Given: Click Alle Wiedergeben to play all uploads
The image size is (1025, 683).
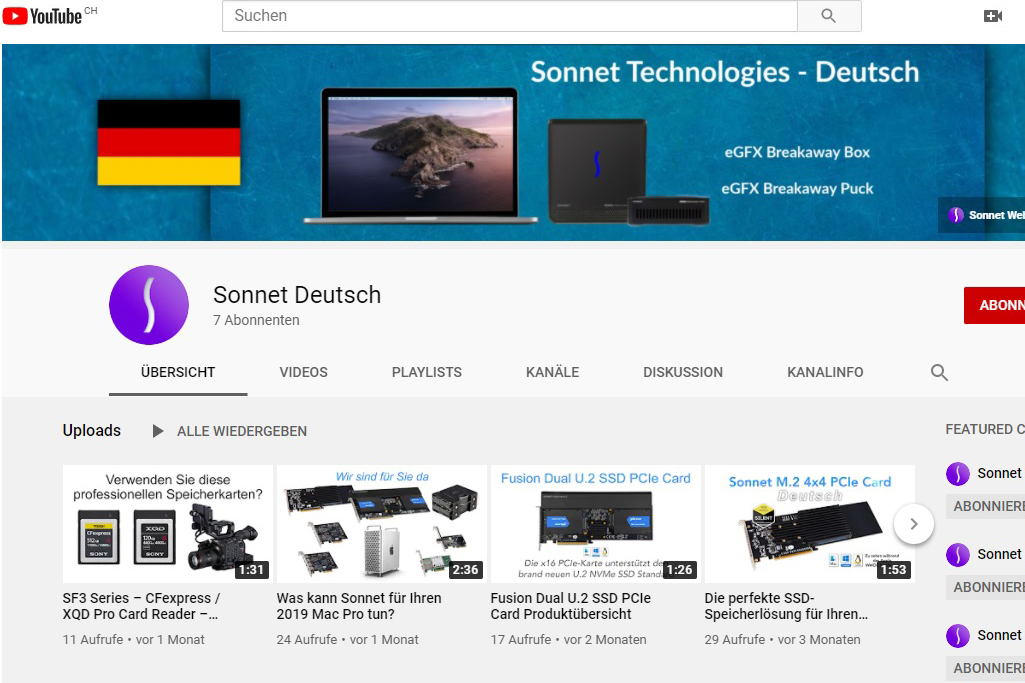Looking at the screenshot, I should pos(242,431).
